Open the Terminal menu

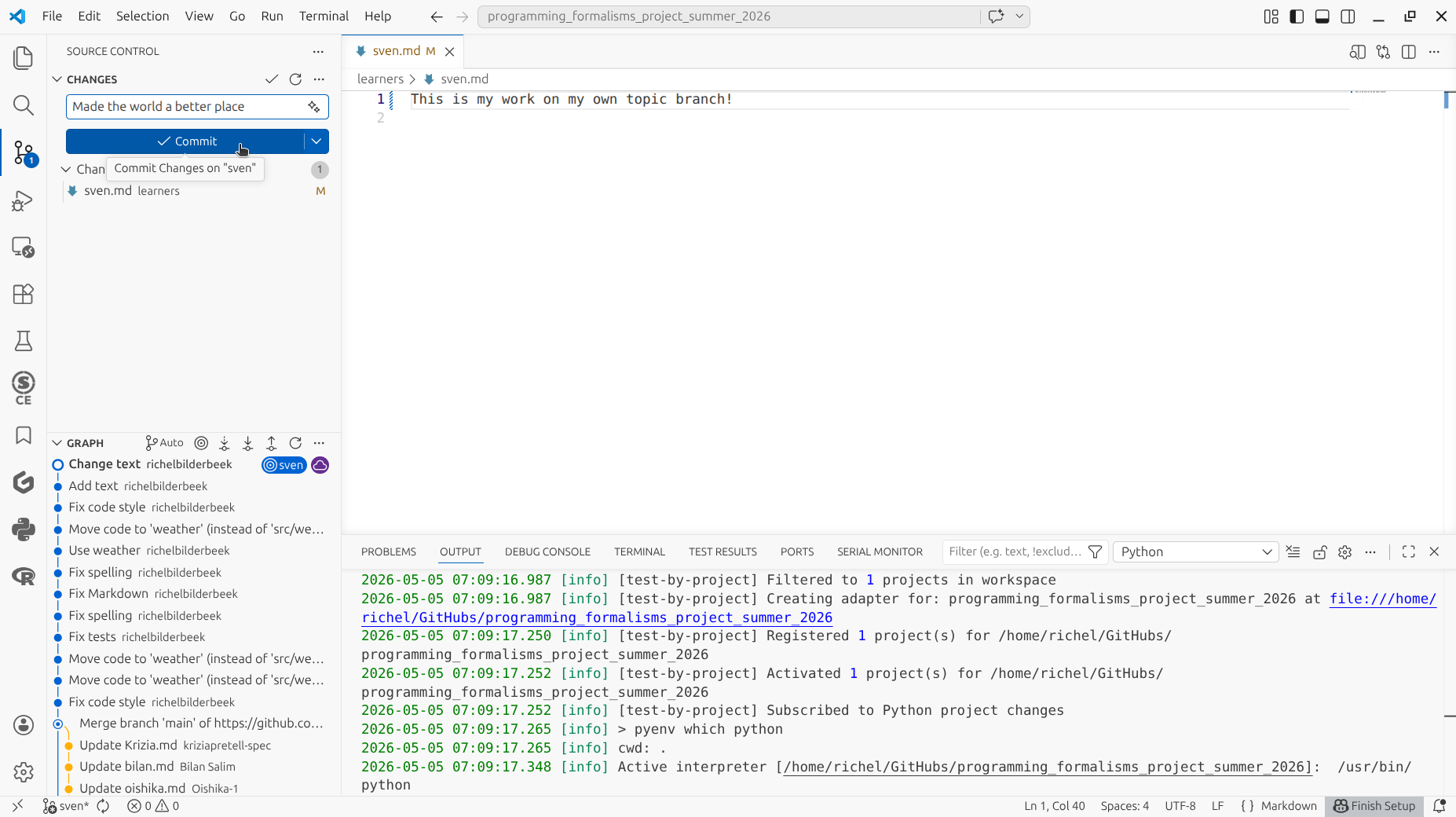[x=324, y=16]
